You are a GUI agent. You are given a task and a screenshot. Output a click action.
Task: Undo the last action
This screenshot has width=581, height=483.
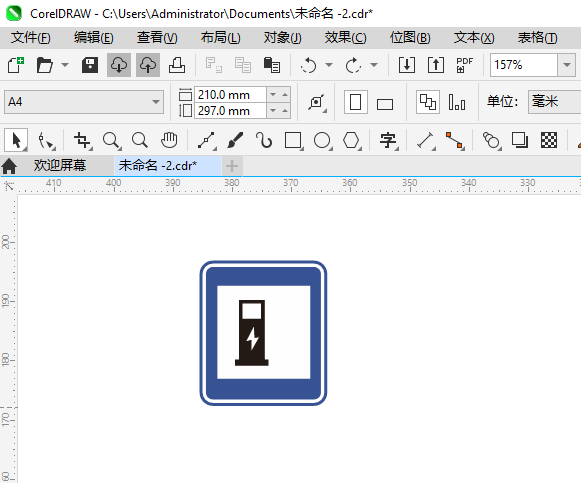click(308, 65)
